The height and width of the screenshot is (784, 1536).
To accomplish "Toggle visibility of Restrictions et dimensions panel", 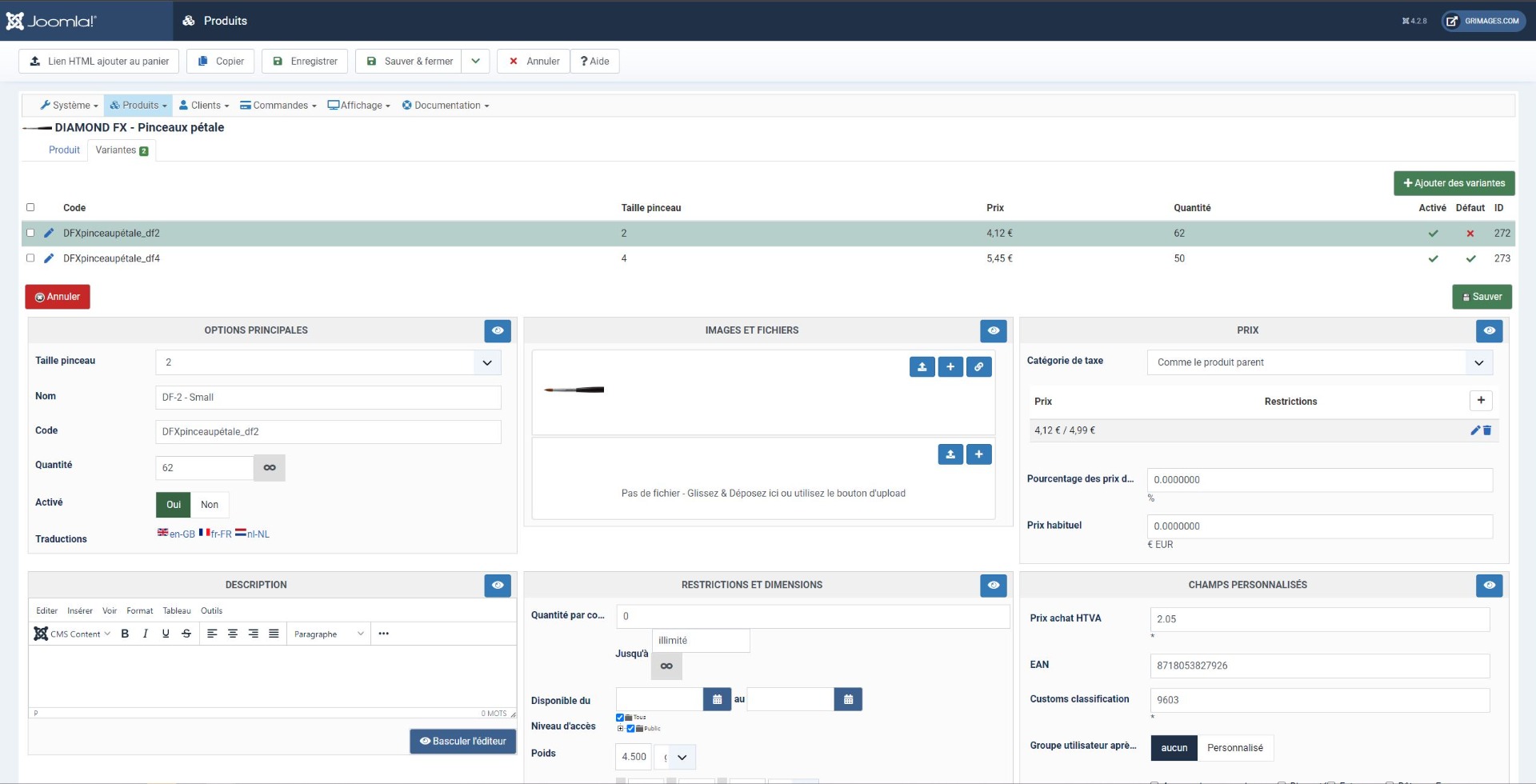I will [x=994, y=586].
